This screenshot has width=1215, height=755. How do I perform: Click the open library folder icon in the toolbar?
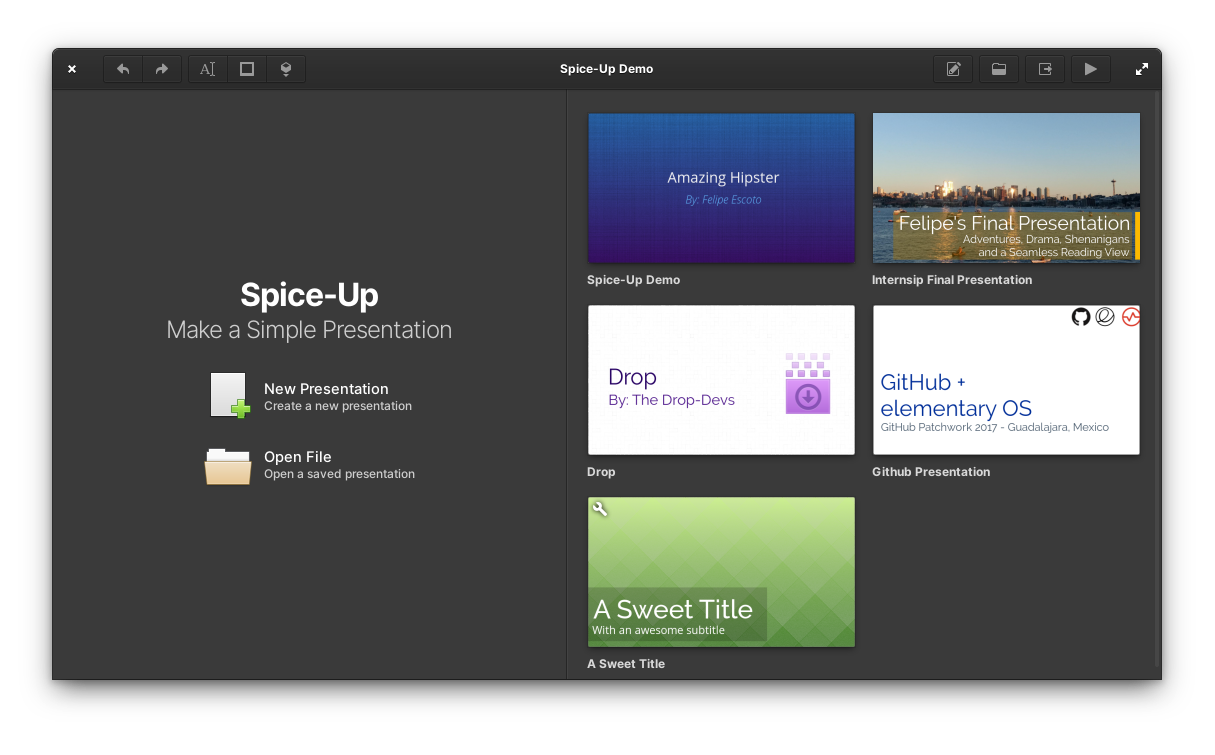tap(999, 69)
